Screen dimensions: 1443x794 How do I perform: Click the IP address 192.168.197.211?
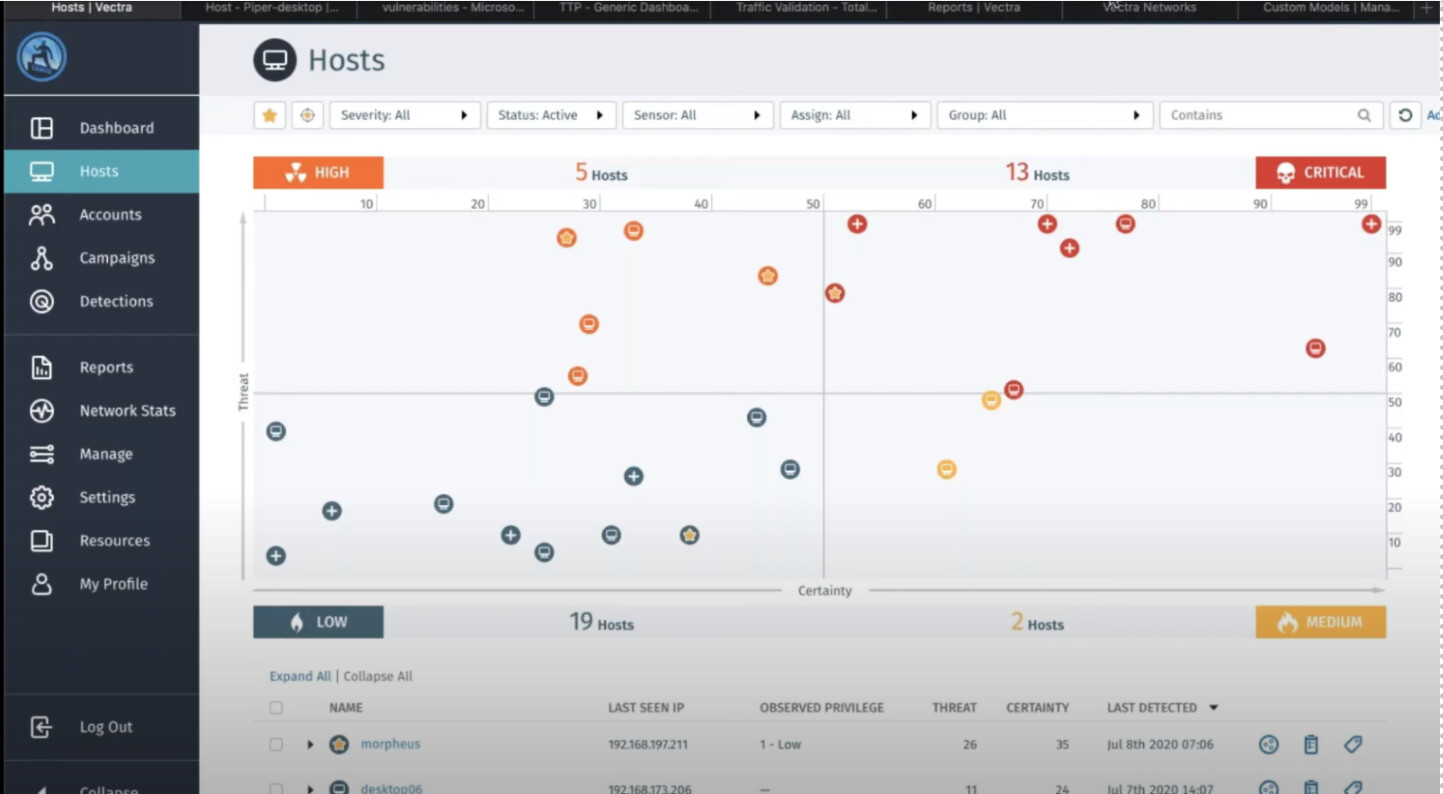click(648, 745)
